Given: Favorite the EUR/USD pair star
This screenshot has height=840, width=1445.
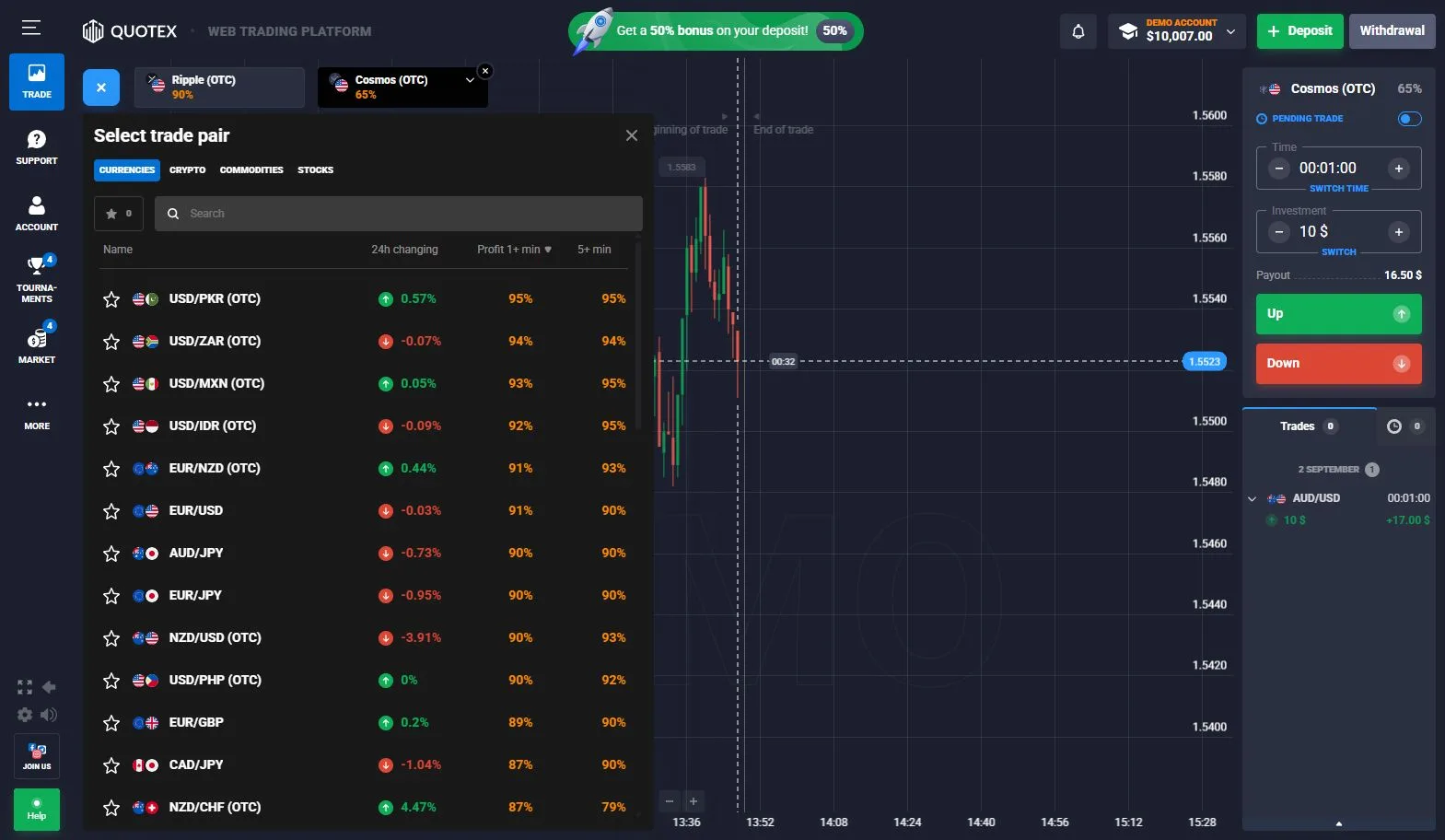Looking at the screenshot, I should 111,511.
